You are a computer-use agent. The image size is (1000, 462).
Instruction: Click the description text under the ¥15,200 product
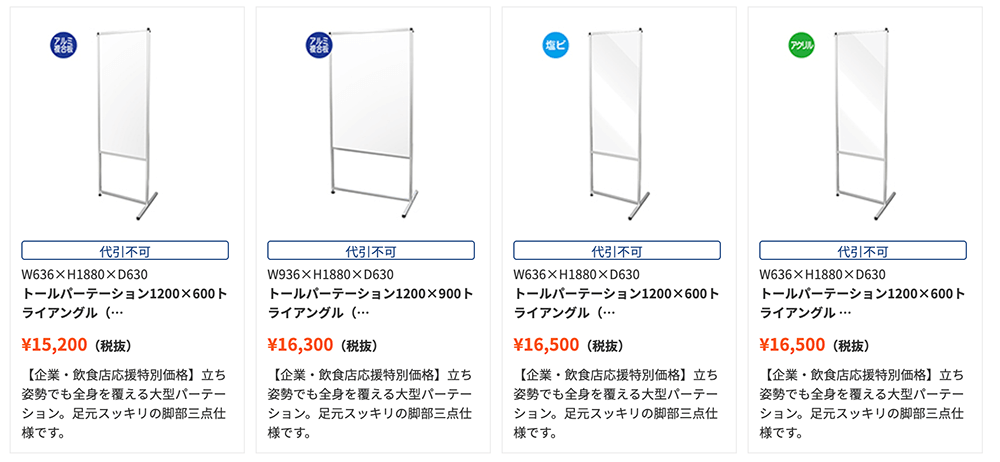click(123, 403)
